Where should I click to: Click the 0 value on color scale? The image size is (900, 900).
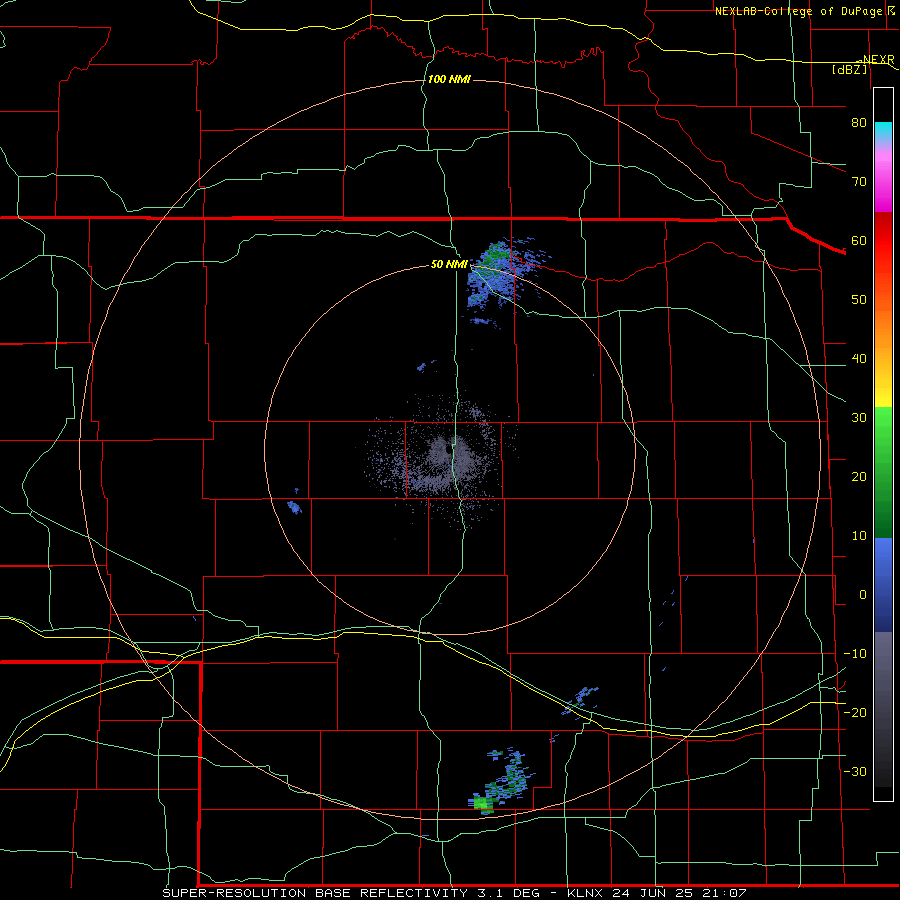[863, 595]
